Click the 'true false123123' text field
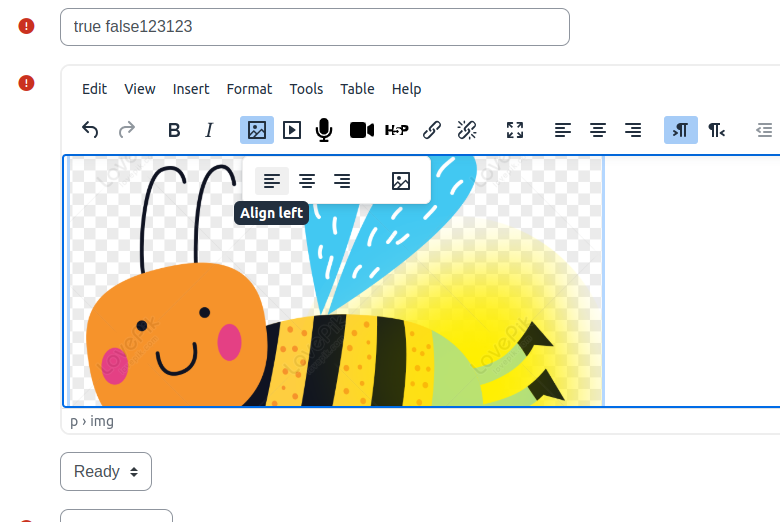This screenshot has height=522, width=780. (315, 27)
